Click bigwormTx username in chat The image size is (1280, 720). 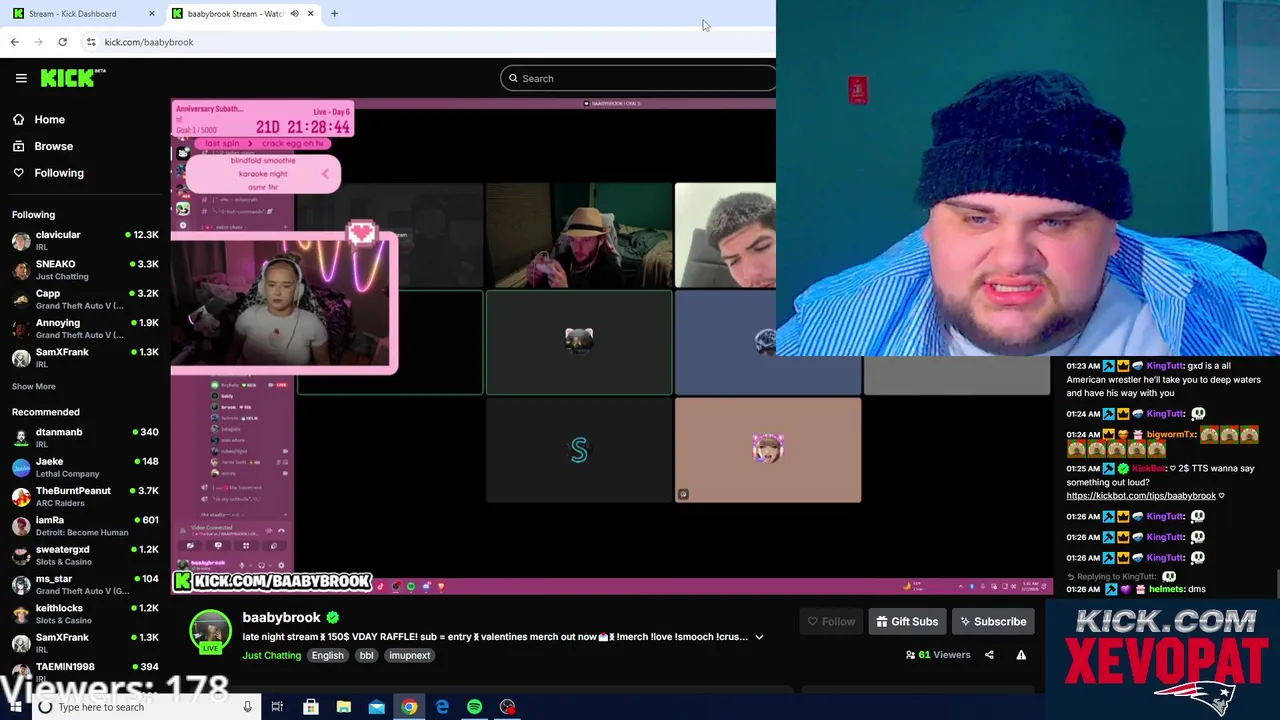[x=1171, y=435]
